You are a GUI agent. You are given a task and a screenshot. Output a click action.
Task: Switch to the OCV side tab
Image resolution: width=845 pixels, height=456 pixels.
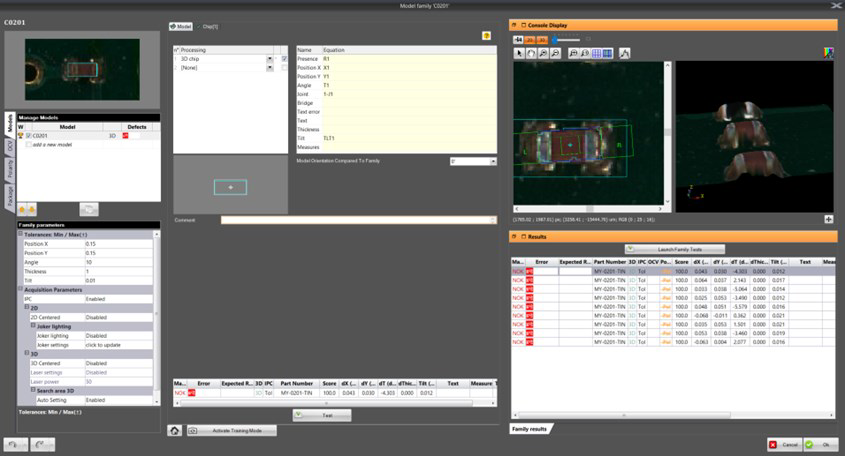pos(10,146)
